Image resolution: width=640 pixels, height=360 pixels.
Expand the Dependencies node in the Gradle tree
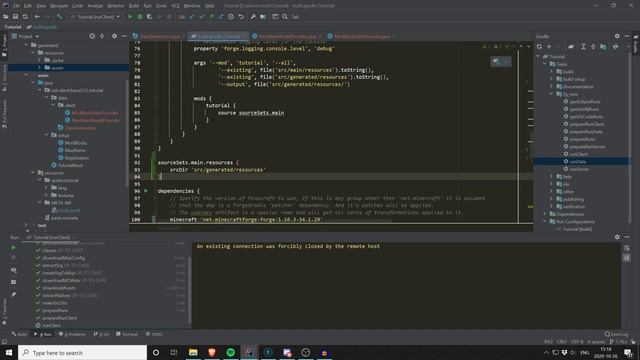point(545,214)
